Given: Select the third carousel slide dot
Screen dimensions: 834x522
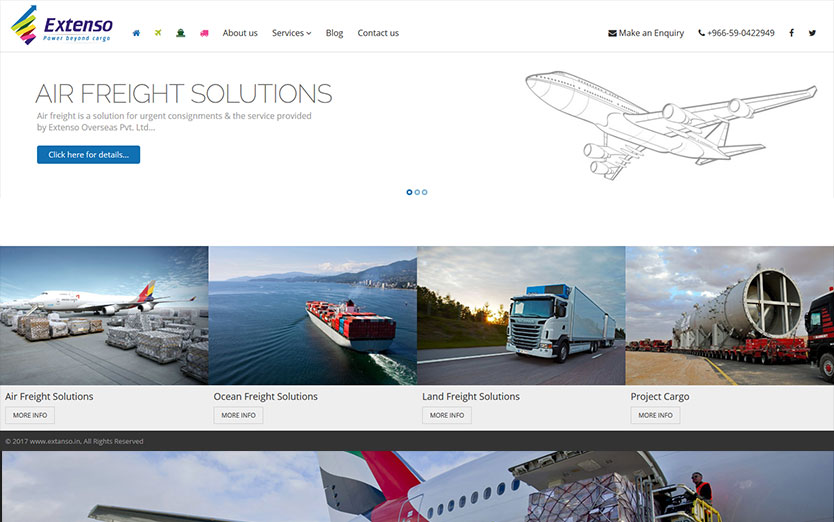Looking at the screenshot, I should coord(424,192).
